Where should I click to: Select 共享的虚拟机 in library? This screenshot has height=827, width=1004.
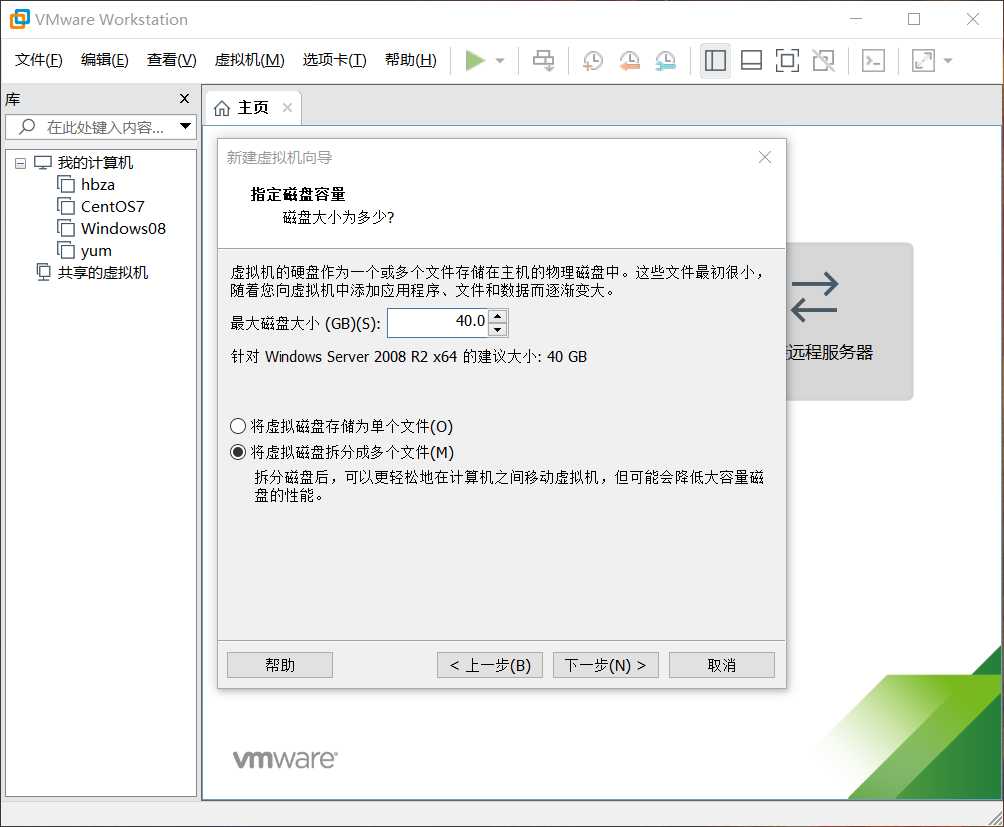103,273
